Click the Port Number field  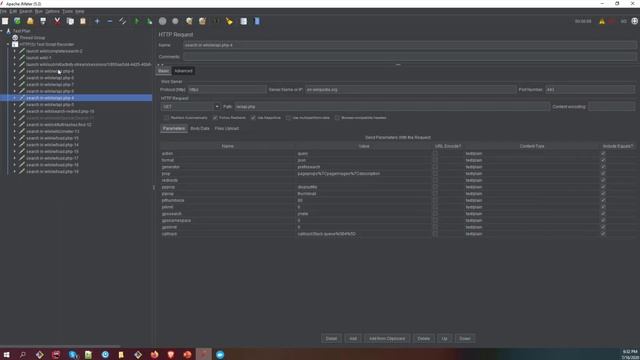pyautogui.click(x=590, y=89)
